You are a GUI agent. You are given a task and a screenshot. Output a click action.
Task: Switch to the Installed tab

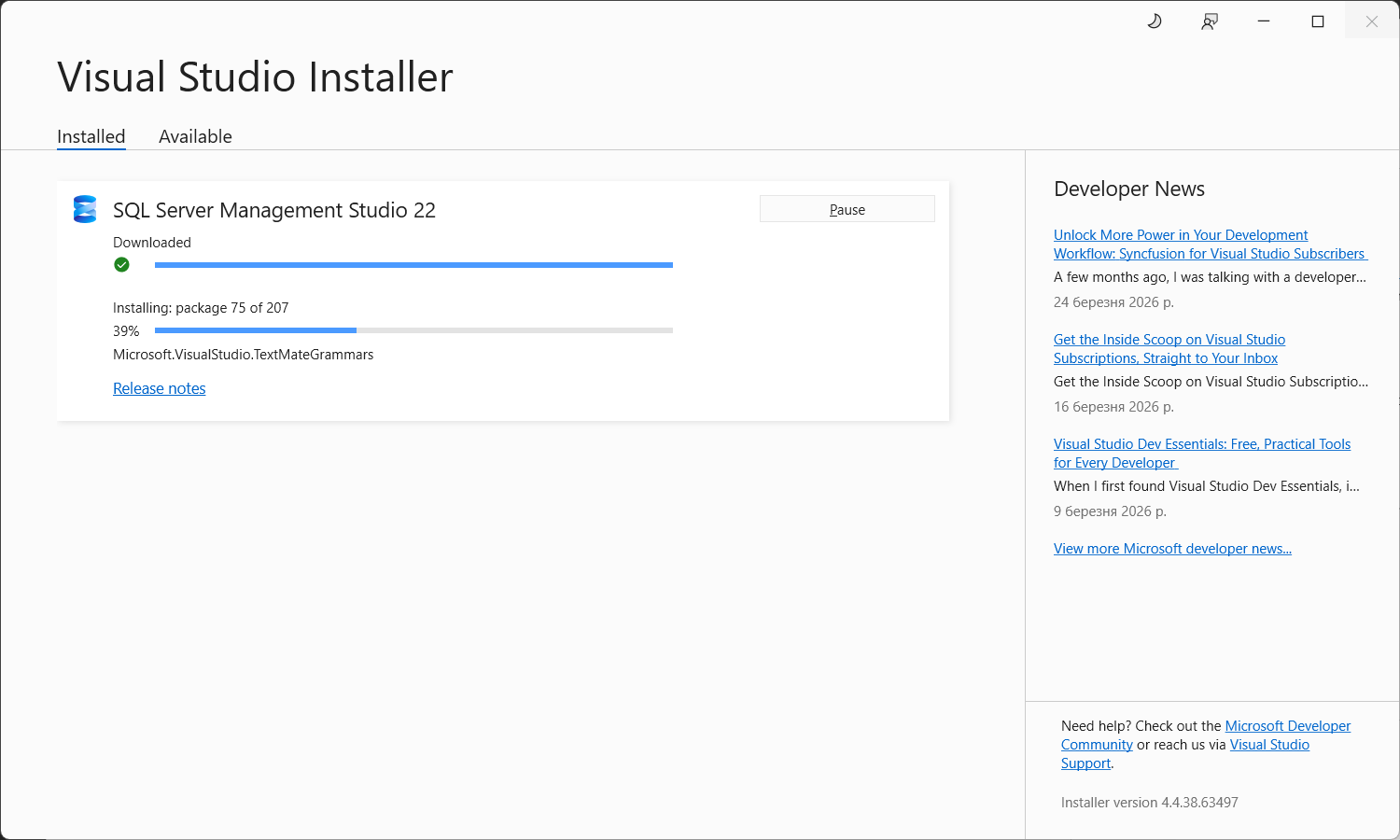point(91,136)
